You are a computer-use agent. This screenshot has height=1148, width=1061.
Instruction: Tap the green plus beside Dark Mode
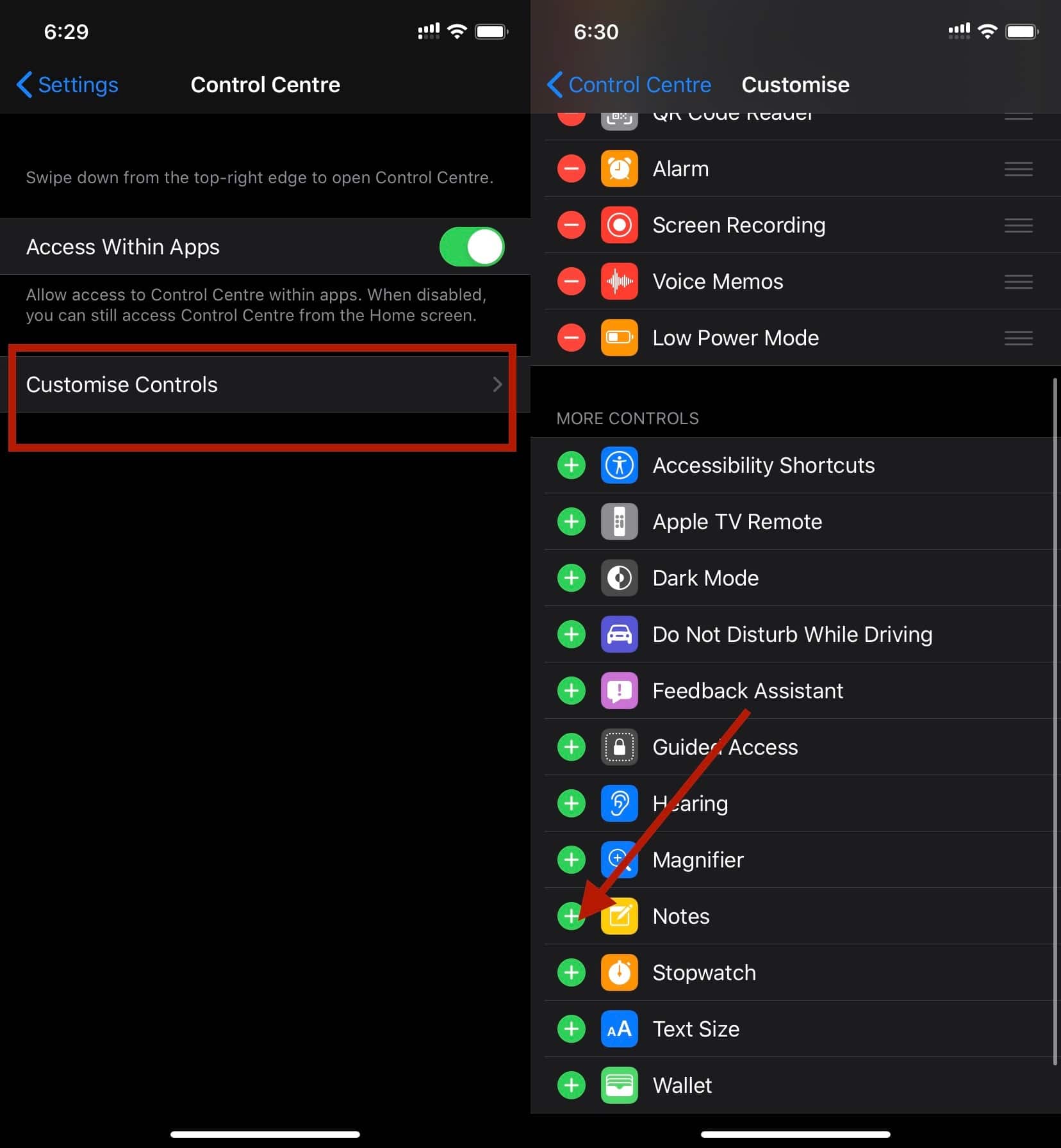point(572,578)
